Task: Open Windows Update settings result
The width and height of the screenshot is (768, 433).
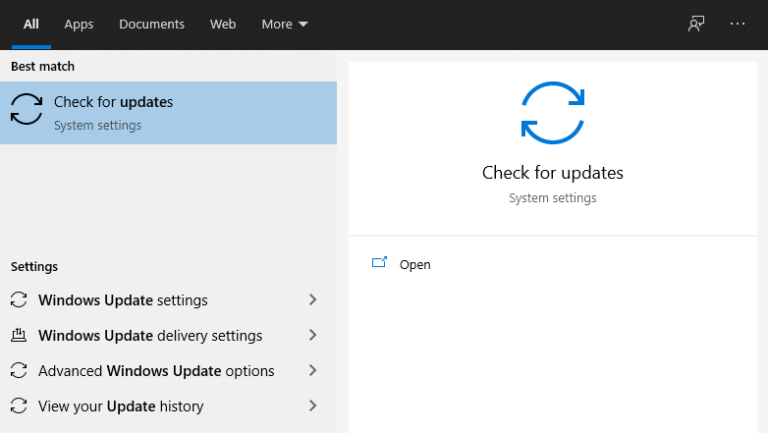Action: (168, 300)
